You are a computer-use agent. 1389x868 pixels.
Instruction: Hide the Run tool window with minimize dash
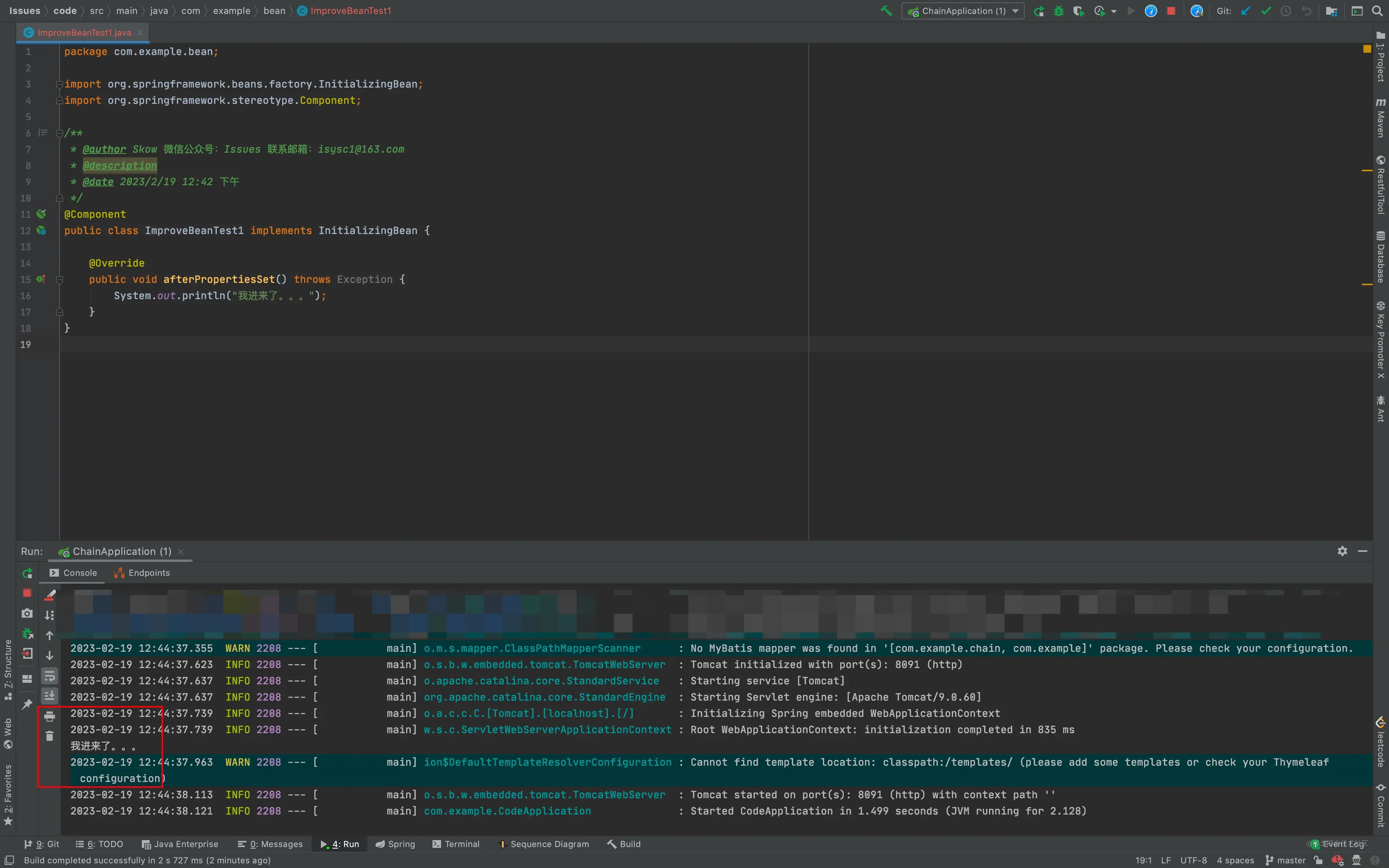[x=1363, y=551]
